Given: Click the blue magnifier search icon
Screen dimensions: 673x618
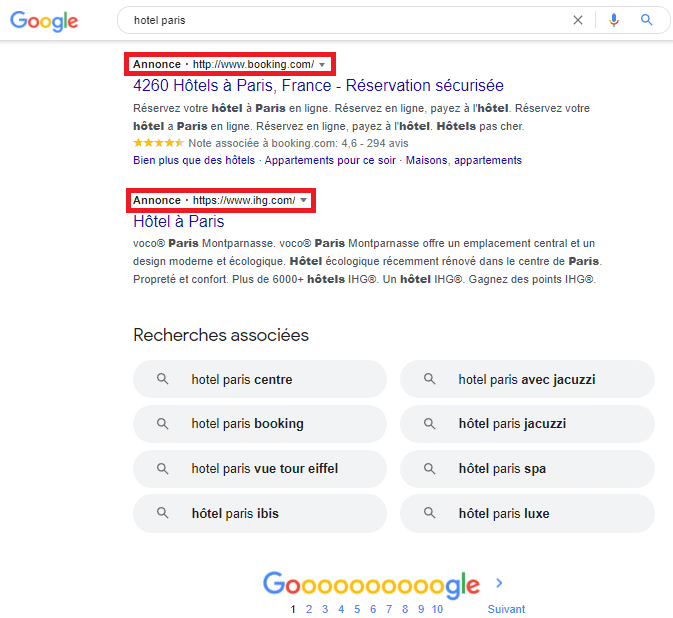Looking at the screenshot, I should tap(646, 20).
